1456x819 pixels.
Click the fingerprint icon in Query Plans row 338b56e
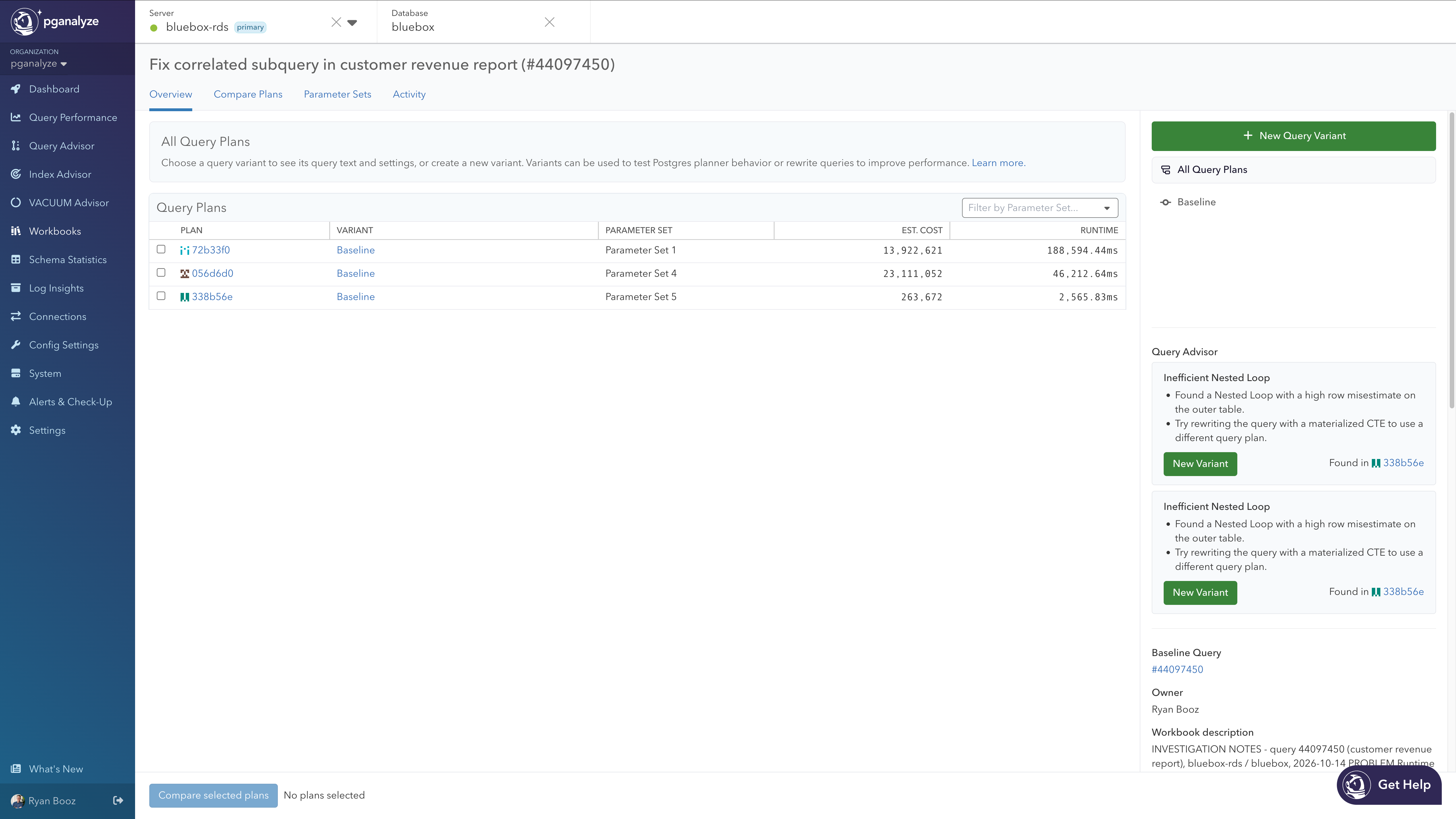185,297
